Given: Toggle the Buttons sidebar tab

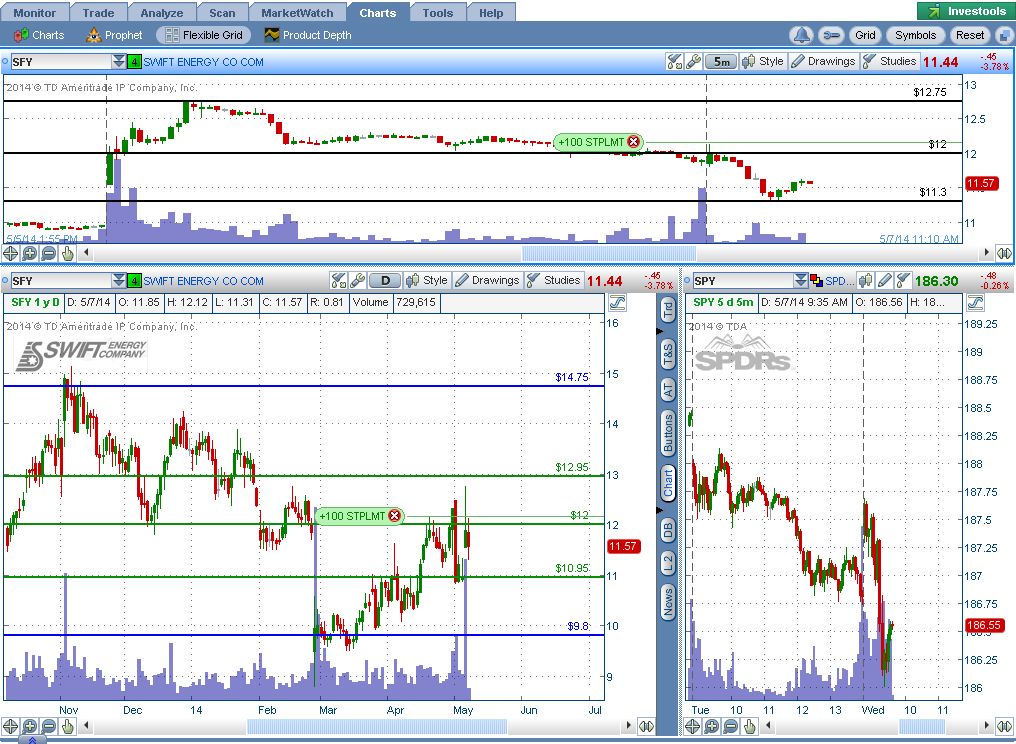Looking at the screenshot, I should click(x=667, y=433).
